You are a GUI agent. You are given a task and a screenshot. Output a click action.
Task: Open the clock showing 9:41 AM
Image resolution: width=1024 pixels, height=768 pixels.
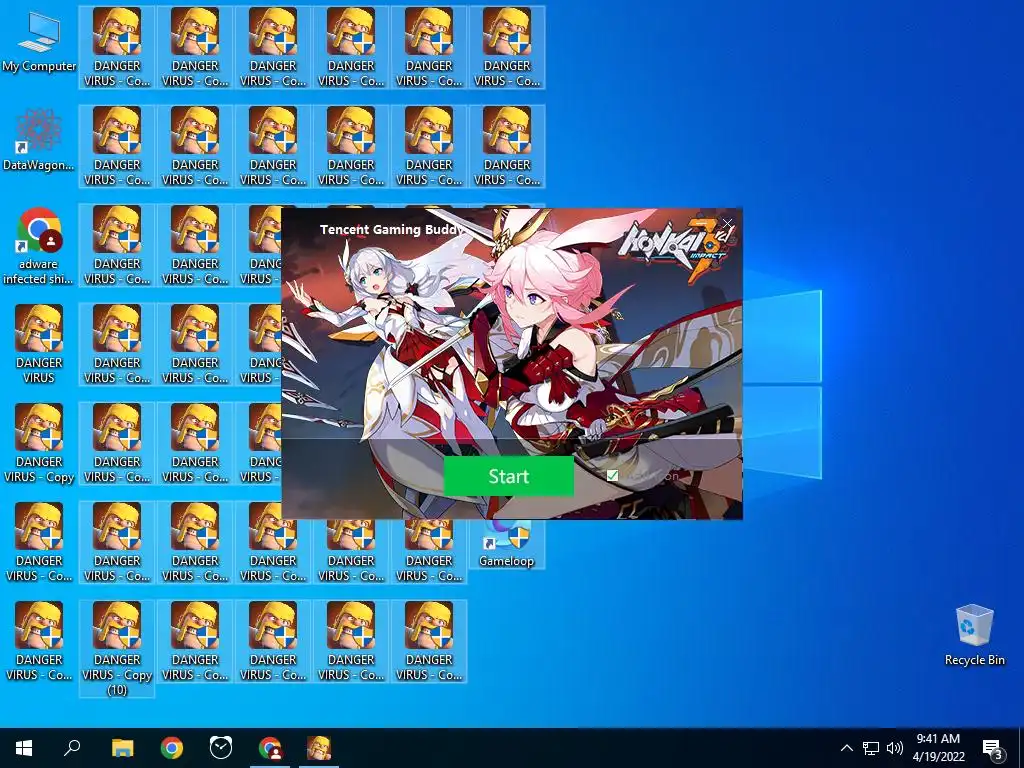[x=938, y=748]
